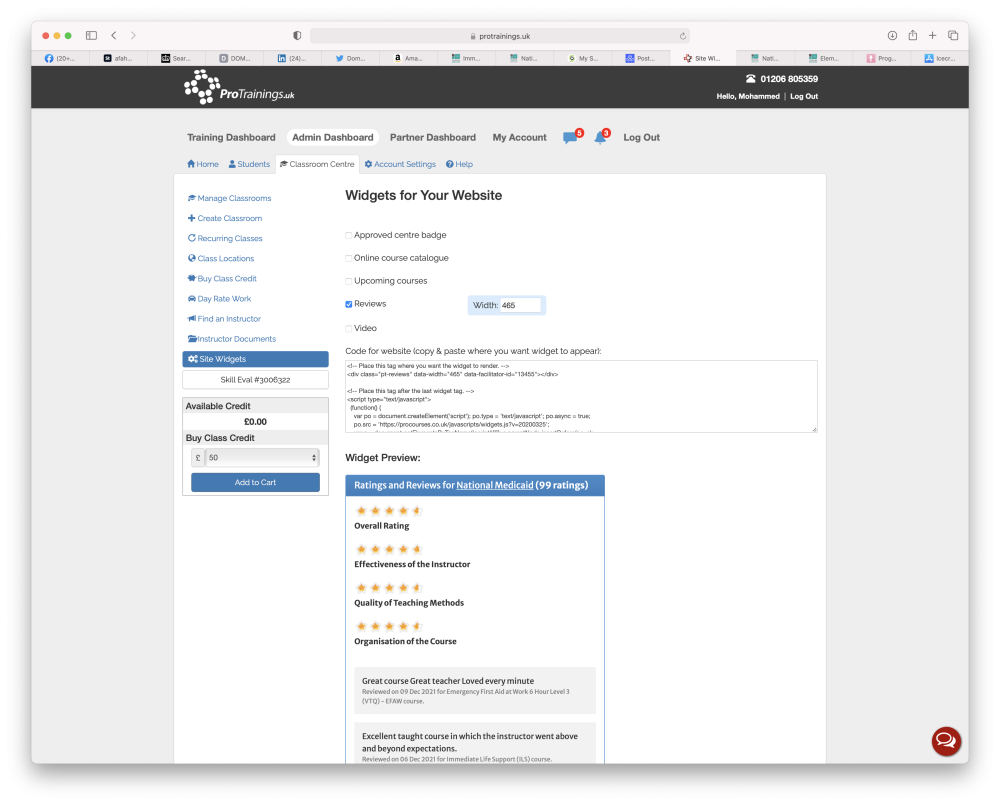Open the Buy Class Credit amount dropdown

coord(262,457)
